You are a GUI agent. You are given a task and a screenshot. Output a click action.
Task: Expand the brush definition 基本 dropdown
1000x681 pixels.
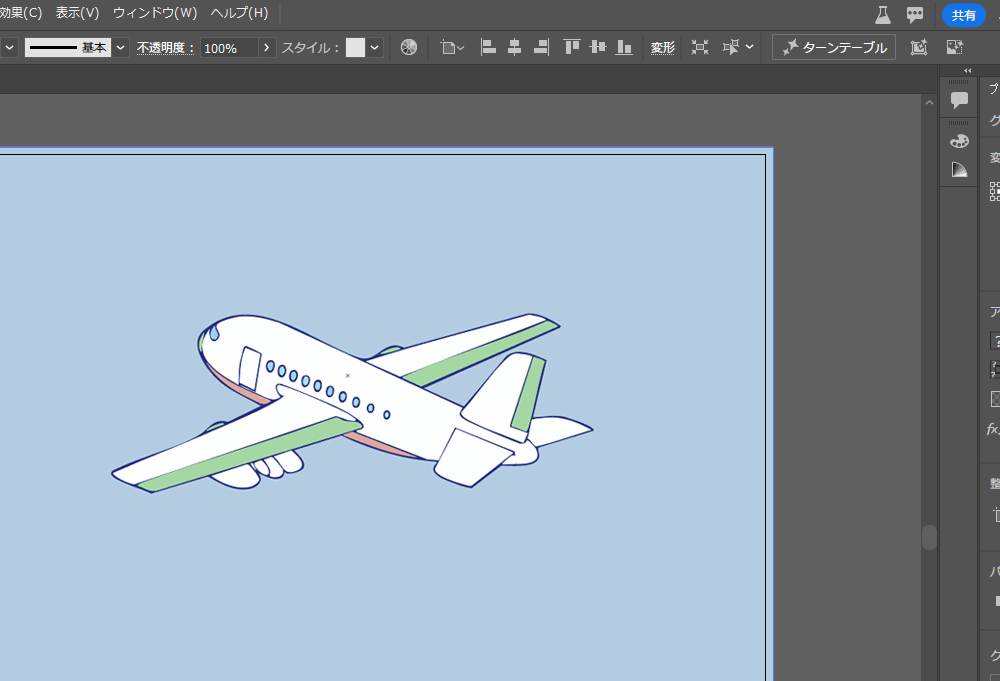click(121, 47)
